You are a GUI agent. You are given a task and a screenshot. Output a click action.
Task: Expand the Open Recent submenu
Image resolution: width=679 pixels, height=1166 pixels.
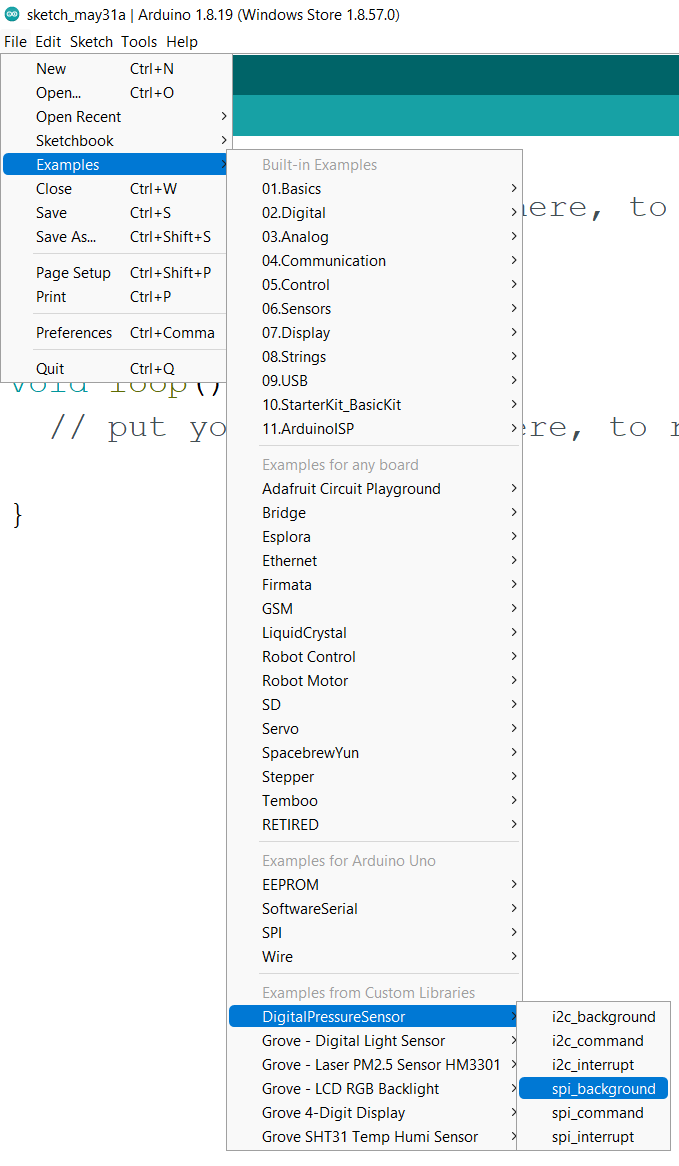tap(117, 117)
